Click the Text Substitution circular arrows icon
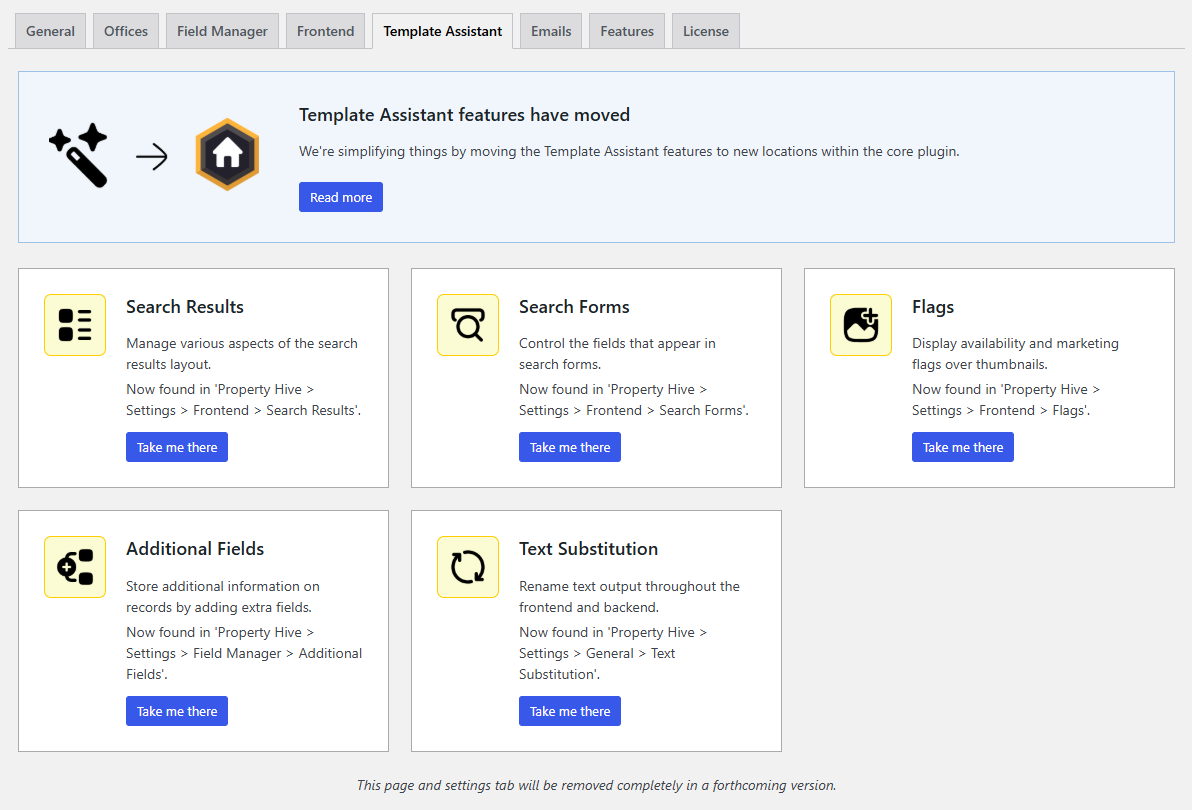Screen dimensions: 1192x810 (x=468, y=567)
